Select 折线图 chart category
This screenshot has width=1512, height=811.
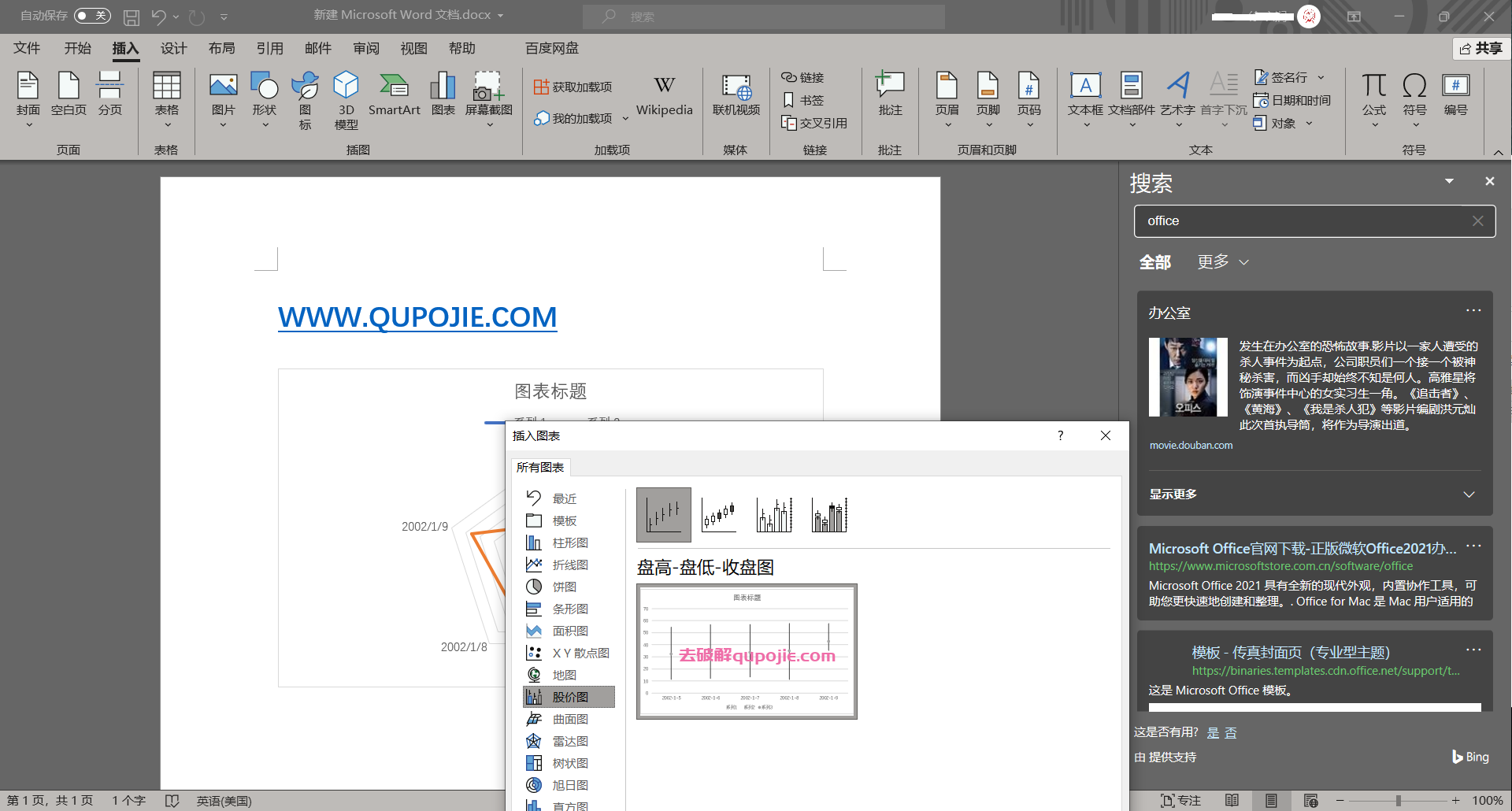569,565
